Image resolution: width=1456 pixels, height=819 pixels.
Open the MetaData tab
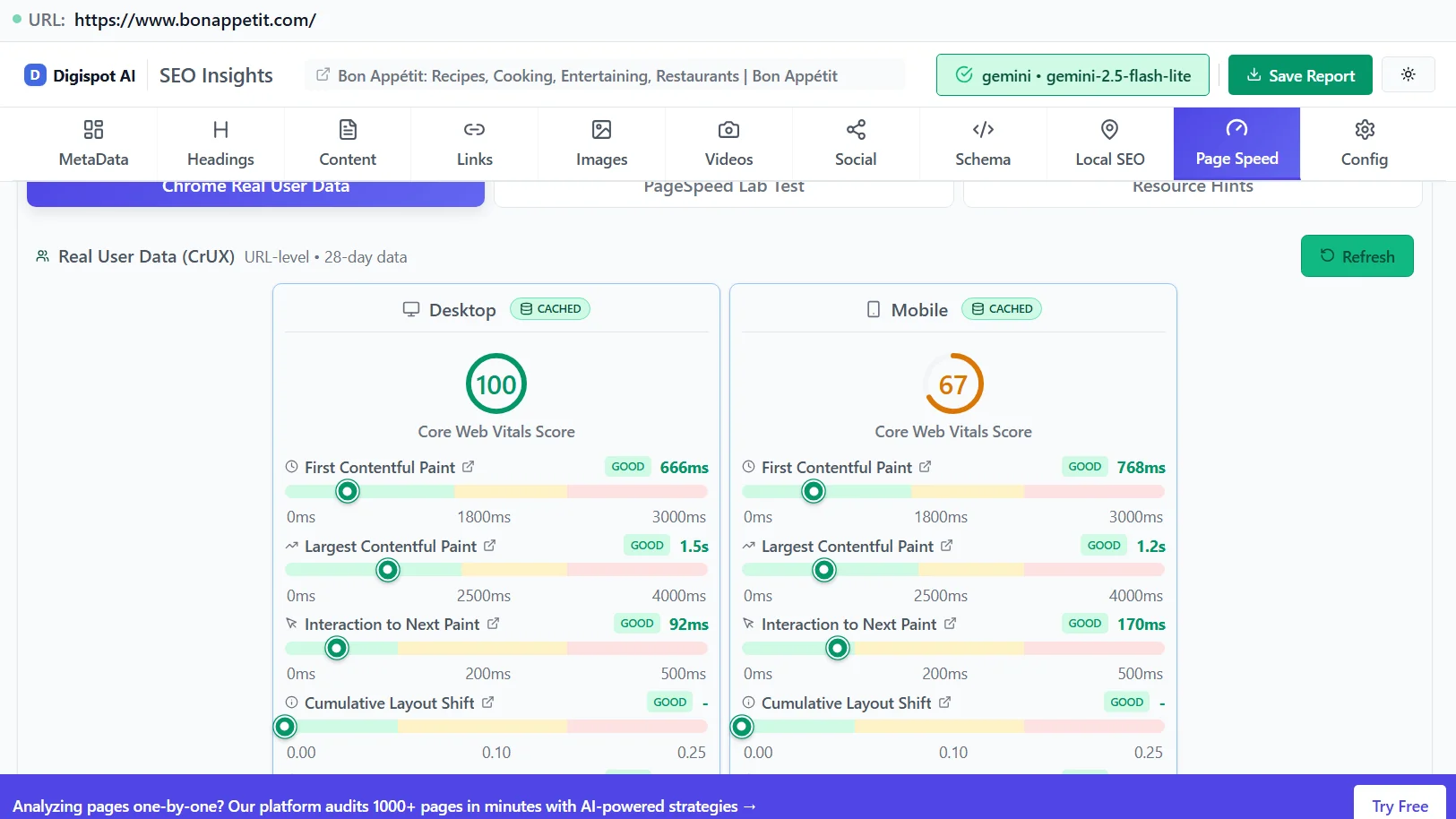tap(93, 144)
